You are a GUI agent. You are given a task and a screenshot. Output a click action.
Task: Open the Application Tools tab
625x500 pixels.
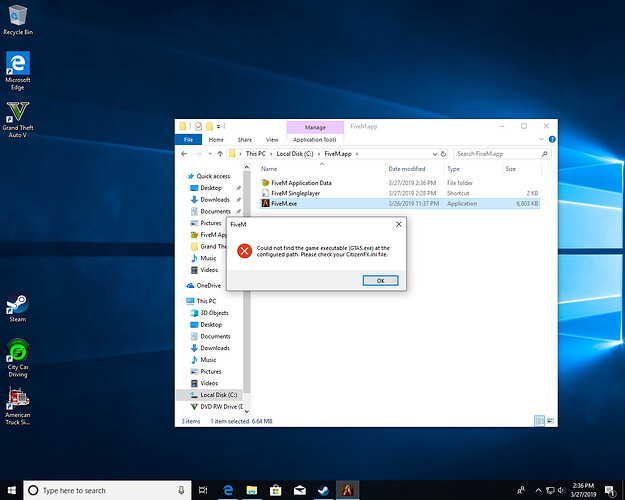[x=314, y=140]
